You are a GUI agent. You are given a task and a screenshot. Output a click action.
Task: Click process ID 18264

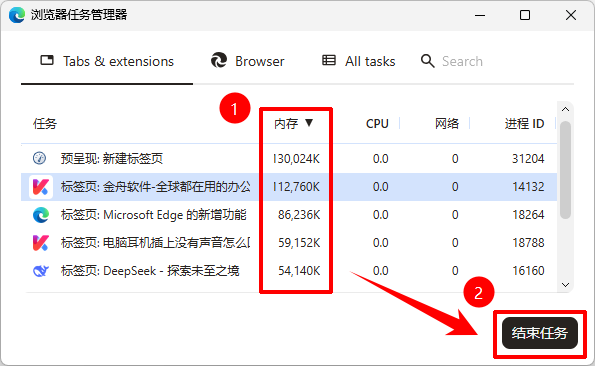(528, 215)
